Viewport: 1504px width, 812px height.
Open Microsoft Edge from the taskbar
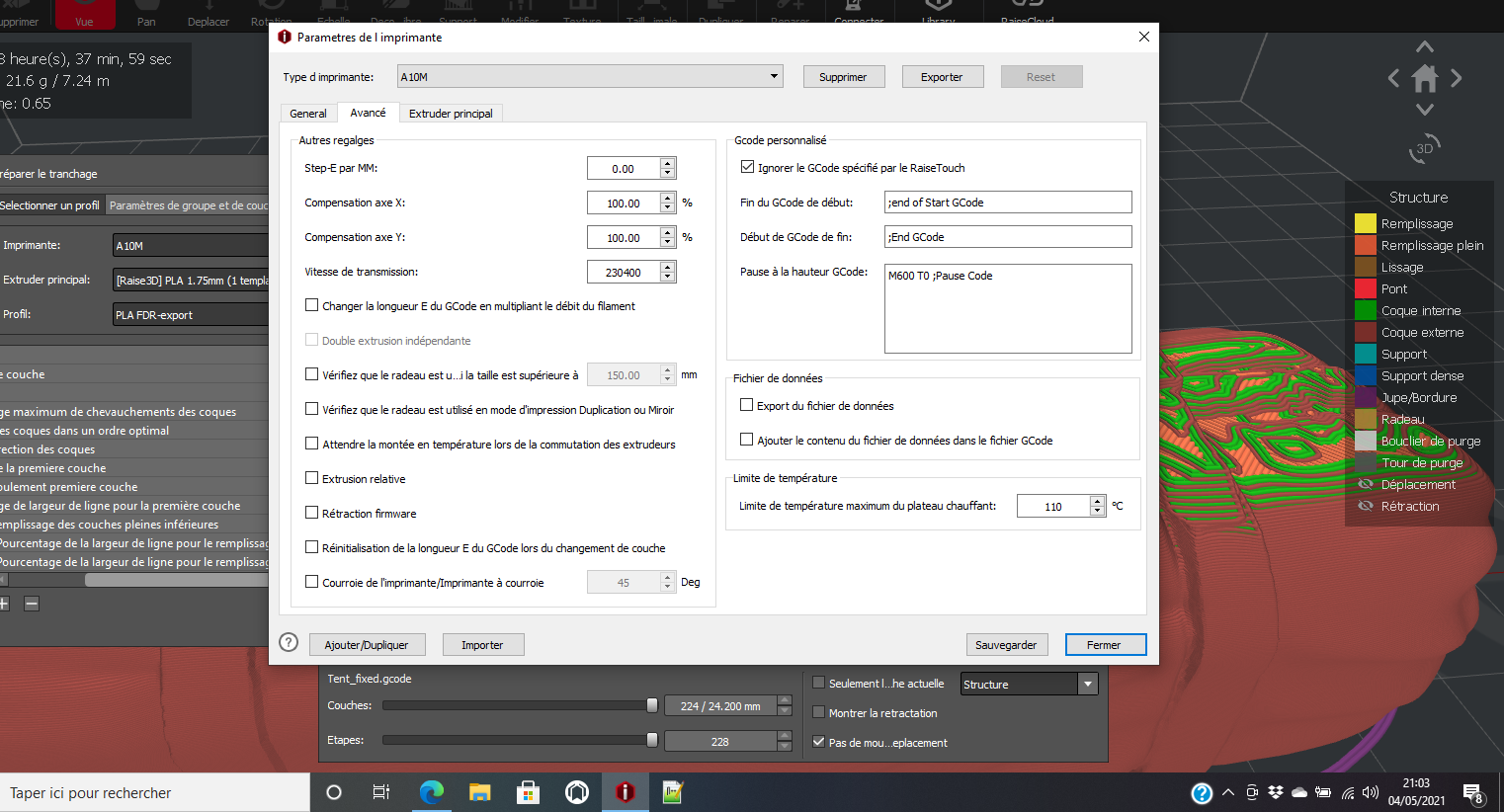tap(432, 792)
